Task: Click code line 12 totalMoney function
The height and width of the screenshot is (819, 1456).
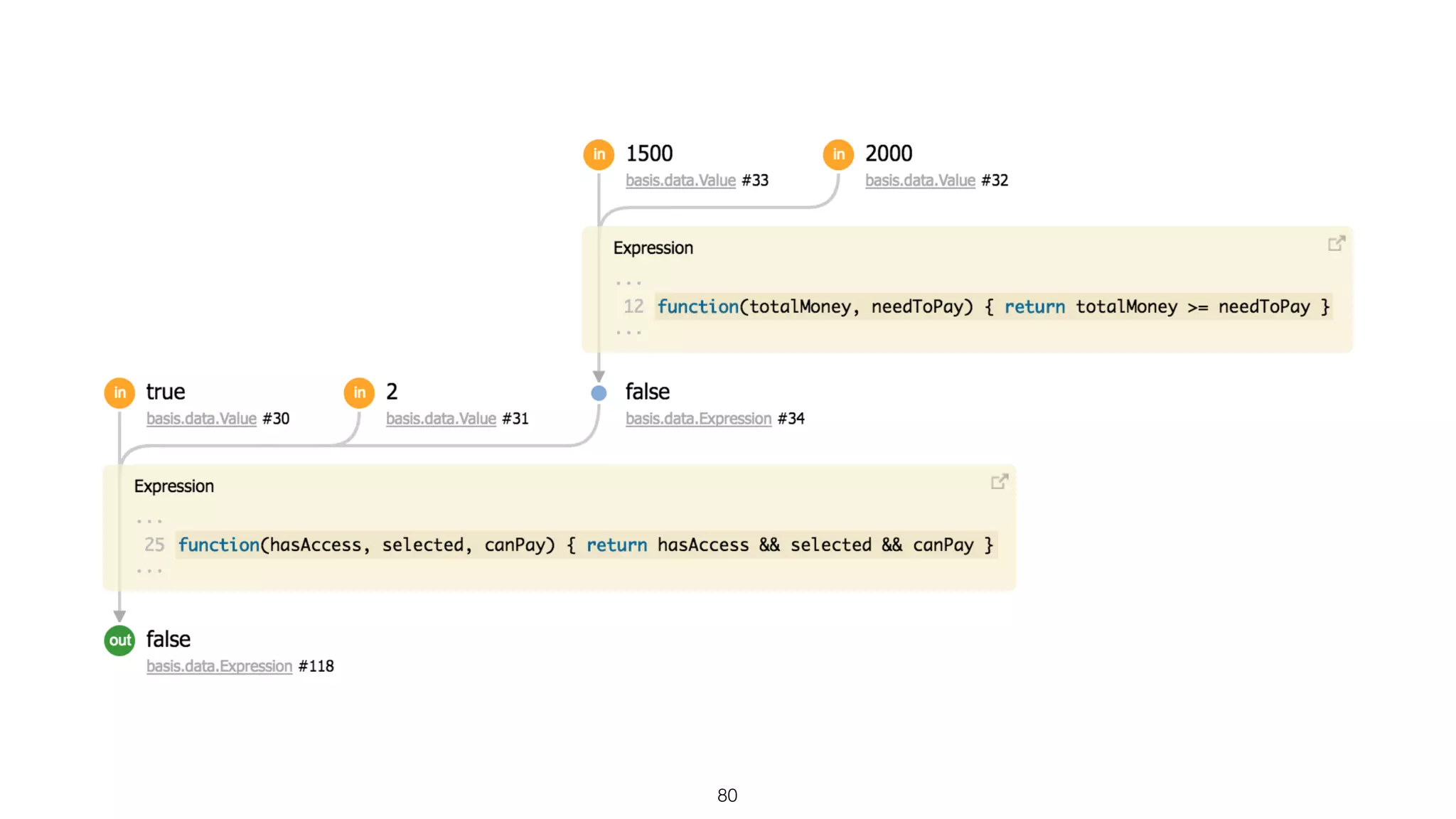Action: pos(992,307)
